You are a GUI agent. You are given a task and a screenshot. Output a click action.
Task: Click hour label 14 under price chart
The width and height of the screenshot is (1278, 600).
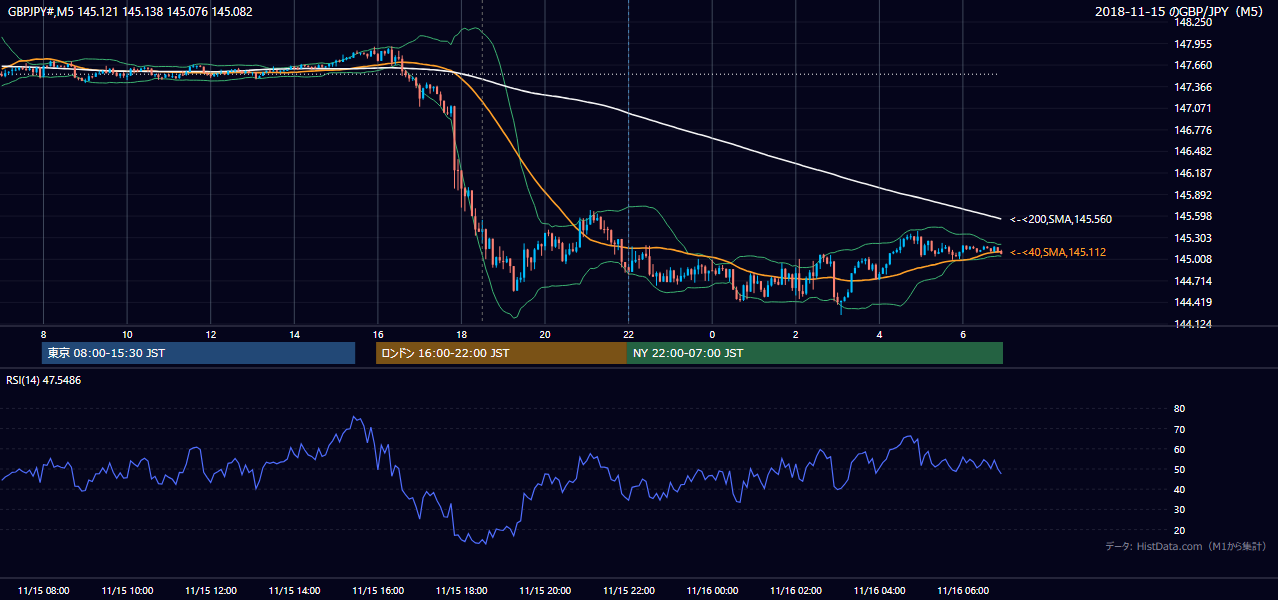[x=294, y=334]
